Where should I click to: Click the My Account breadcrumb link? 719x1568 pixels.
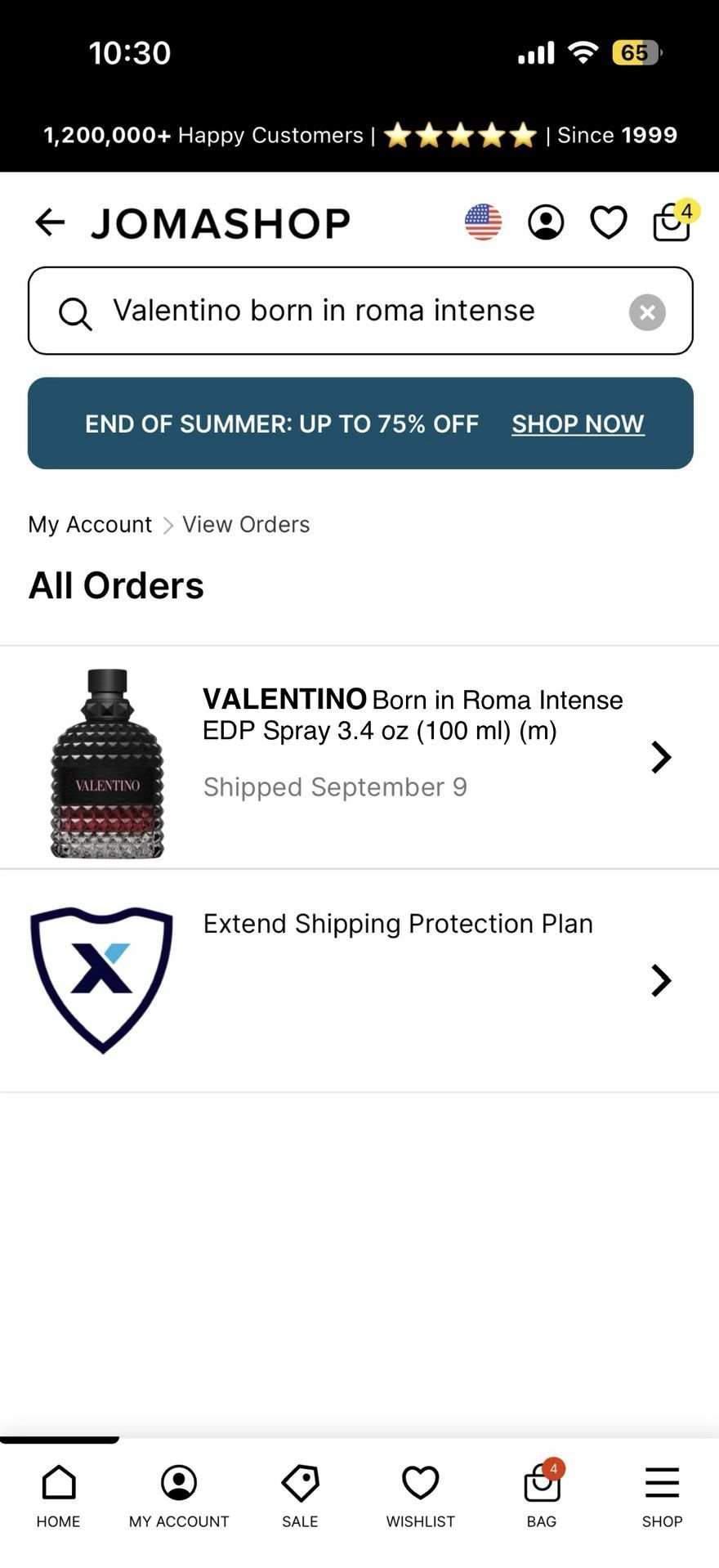click(x=90, y=524)
